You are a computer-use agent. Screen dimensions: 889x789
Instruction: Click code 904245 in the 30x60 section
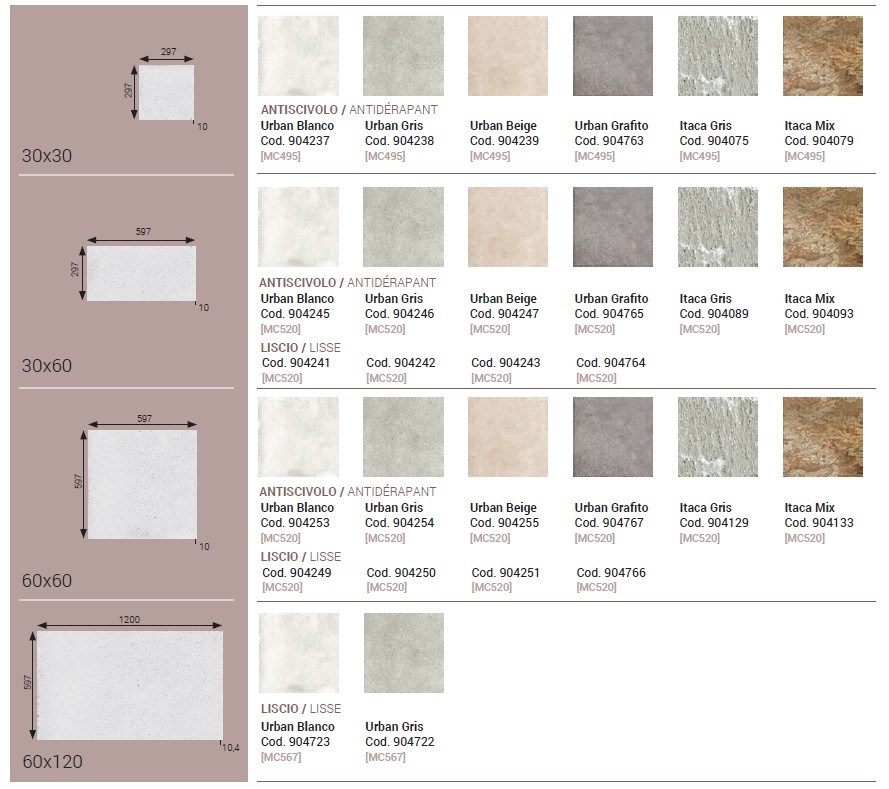click(x=295, y=313)
